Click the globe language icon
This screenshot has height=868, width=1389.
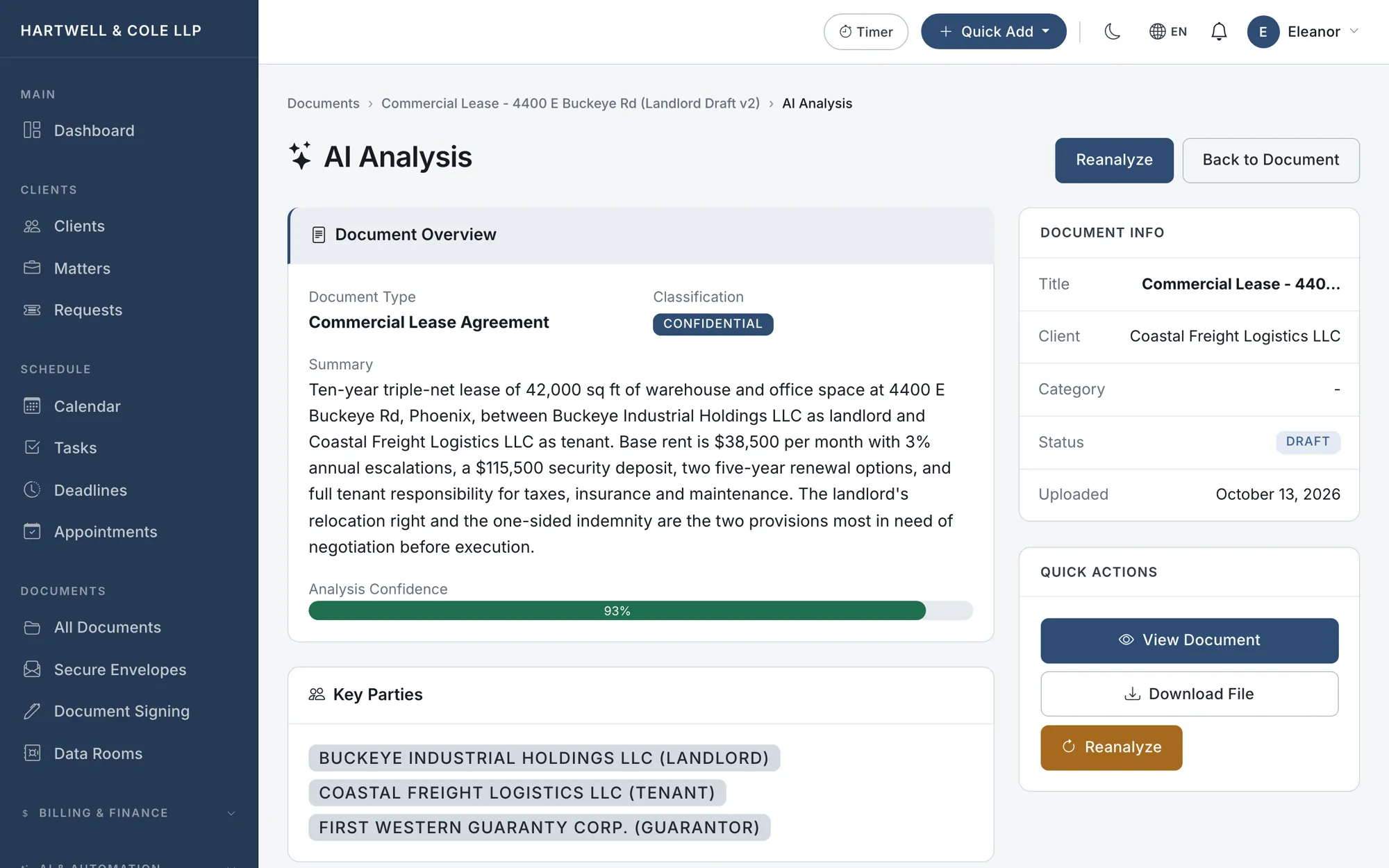pyautogui.click(x=1157, y=31)
